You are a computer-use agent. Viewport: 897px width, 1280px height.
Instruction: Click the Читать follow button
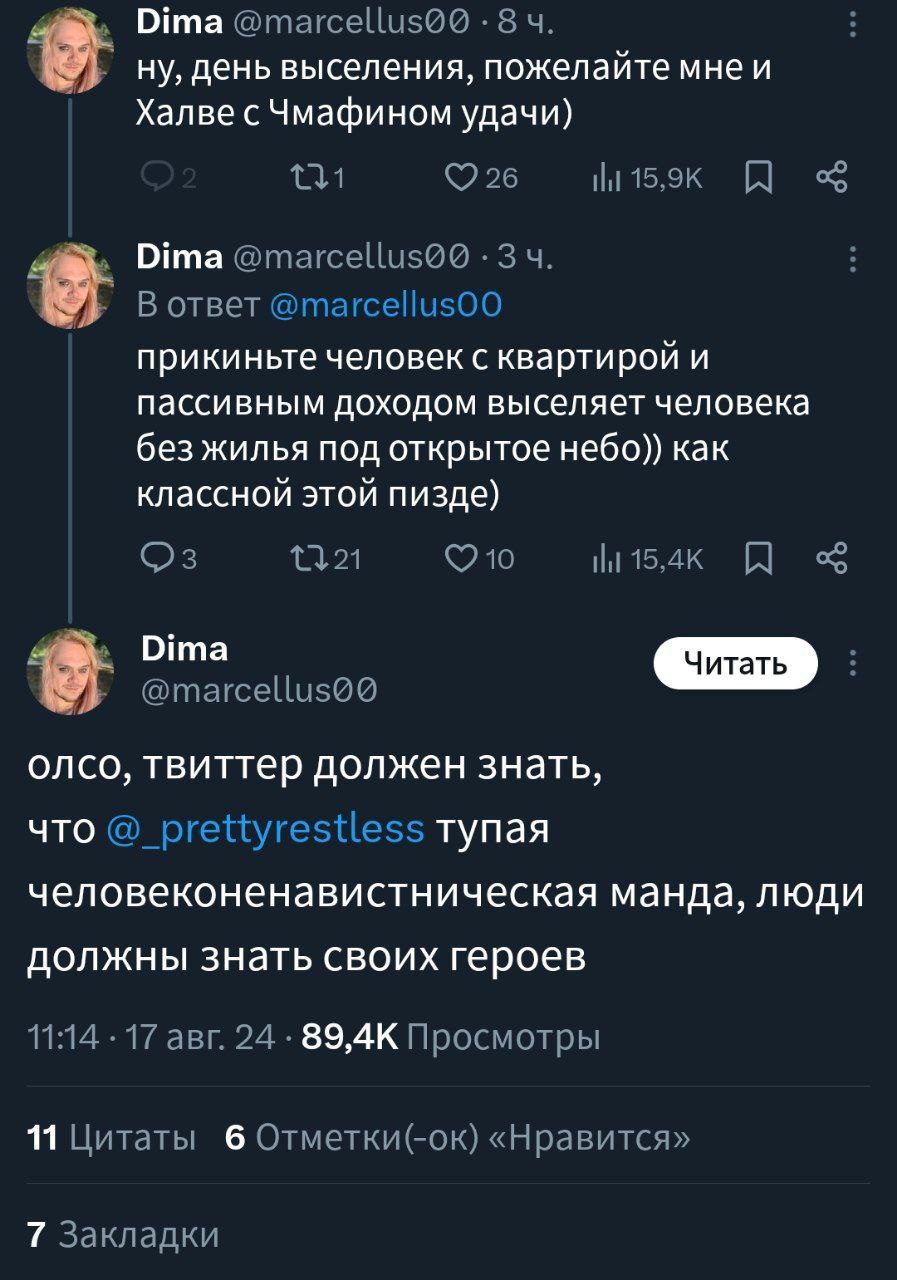pyautogui.click(x=736, y=663)
